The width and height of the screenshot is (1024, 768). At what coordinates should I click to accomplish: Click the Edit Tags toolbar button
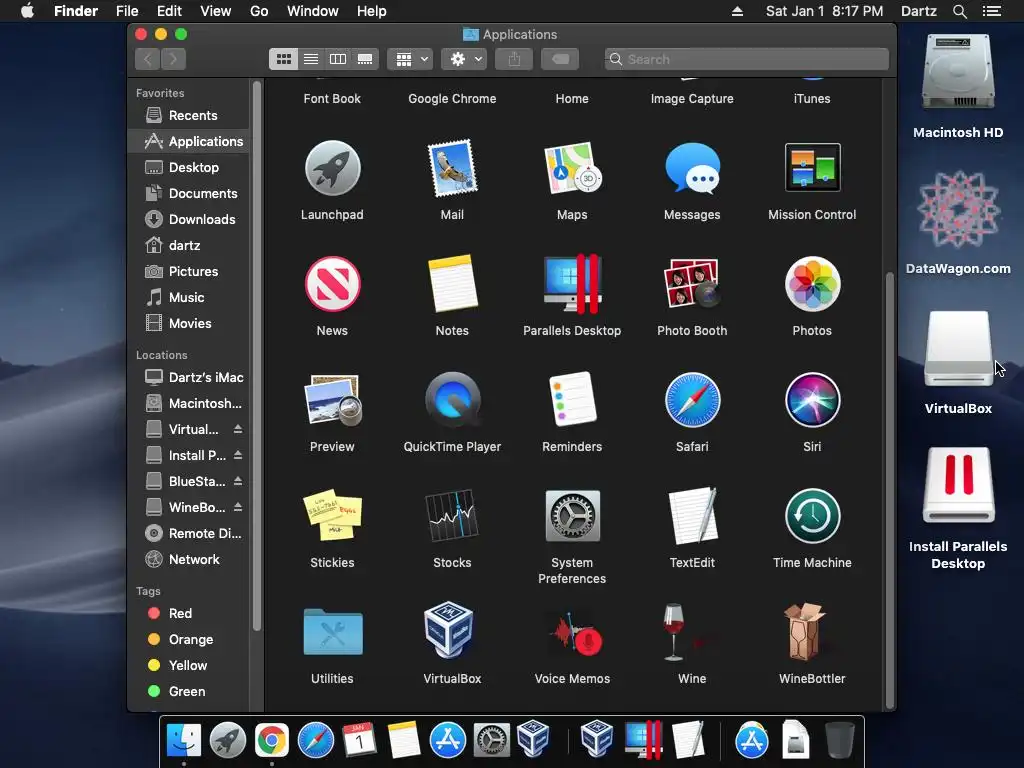click(560, 59)
